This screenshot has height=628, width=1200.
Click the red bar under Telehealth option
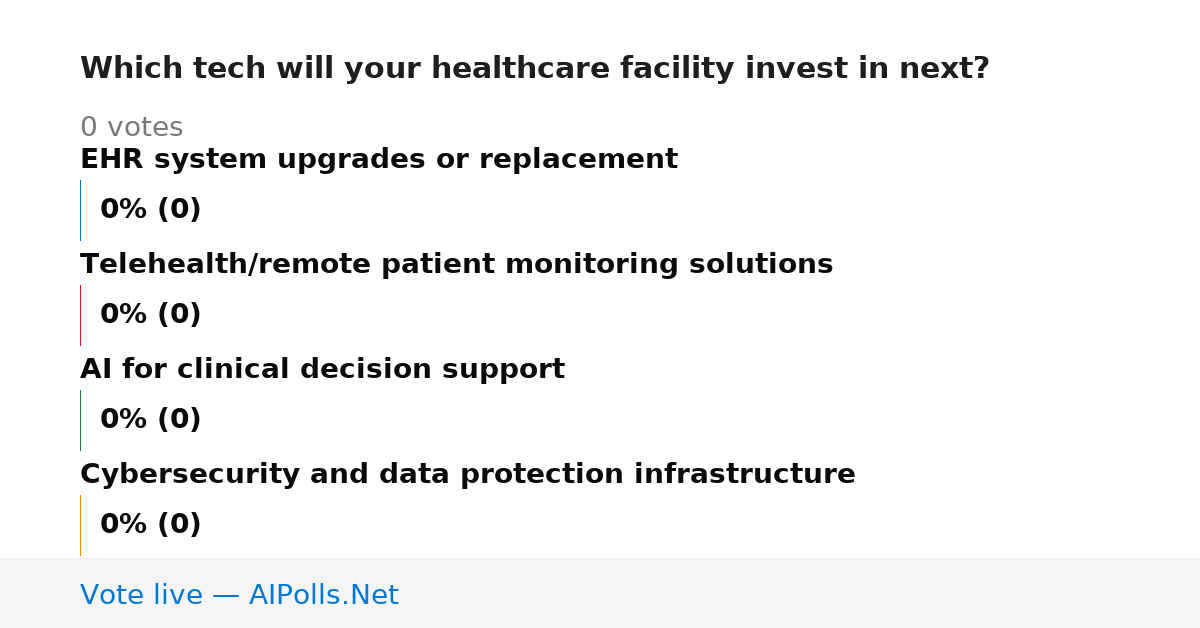coord(80,315)
